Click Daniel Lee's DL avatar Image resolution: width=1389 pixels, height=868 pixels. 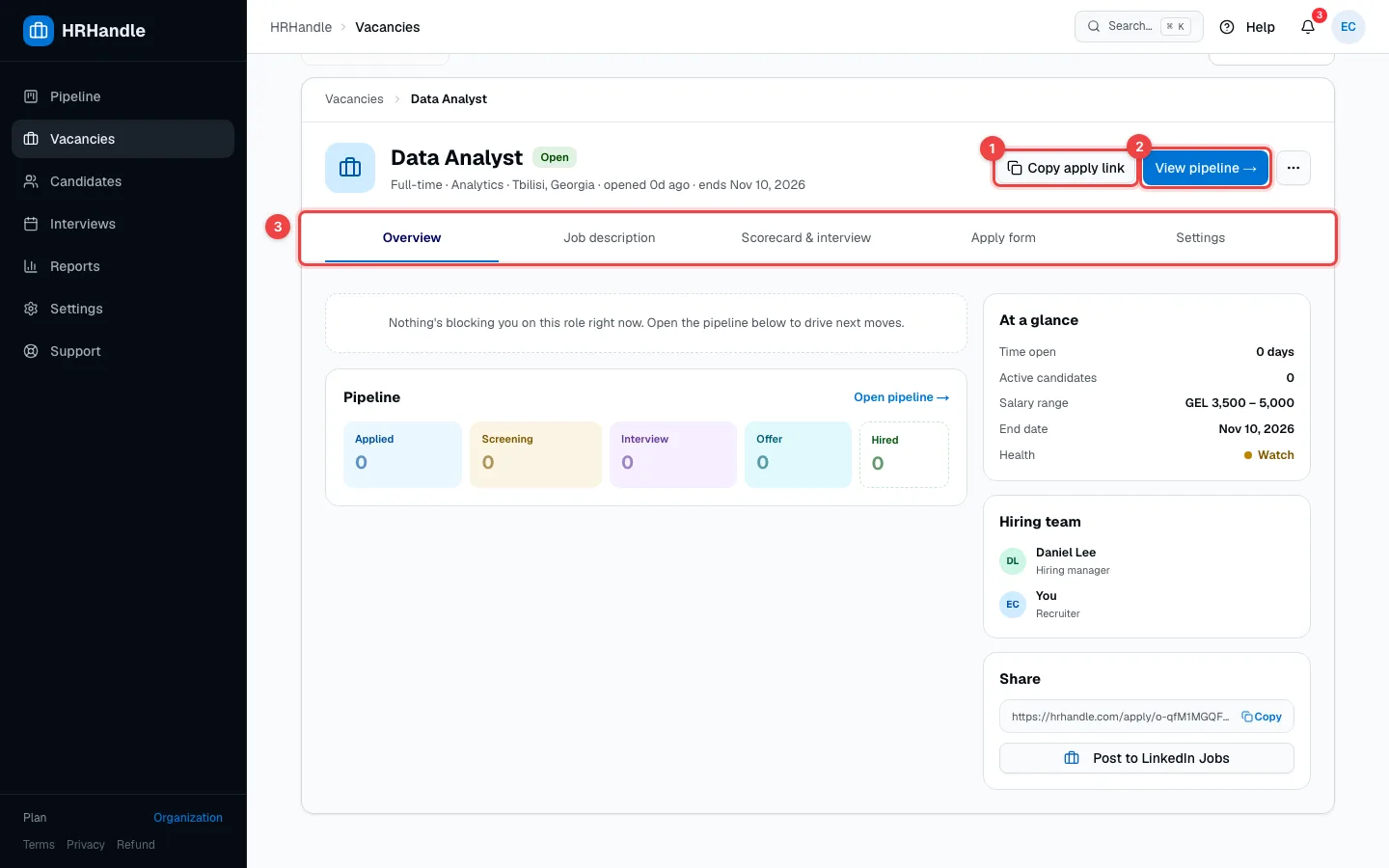[1013, 560]
